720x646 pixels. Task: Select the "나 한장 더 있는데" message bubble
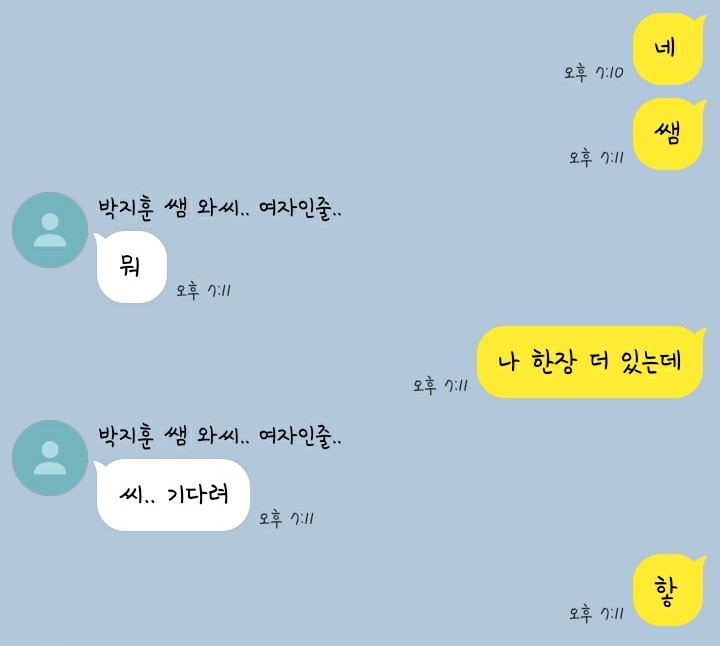point(591,362)
